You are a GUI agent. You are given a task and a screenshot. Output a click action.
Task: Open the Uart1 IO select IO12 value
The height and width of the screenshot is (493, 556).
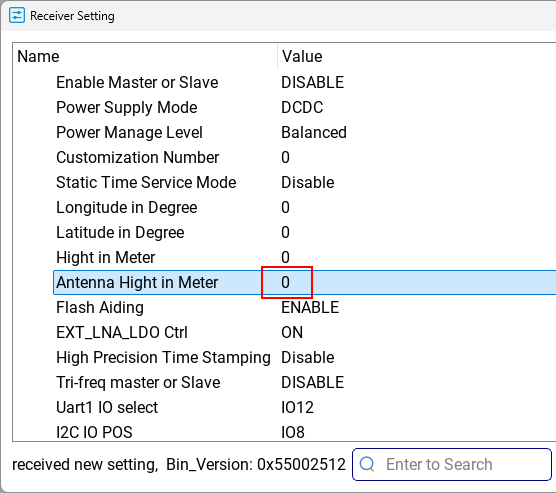tap(297, 408)
